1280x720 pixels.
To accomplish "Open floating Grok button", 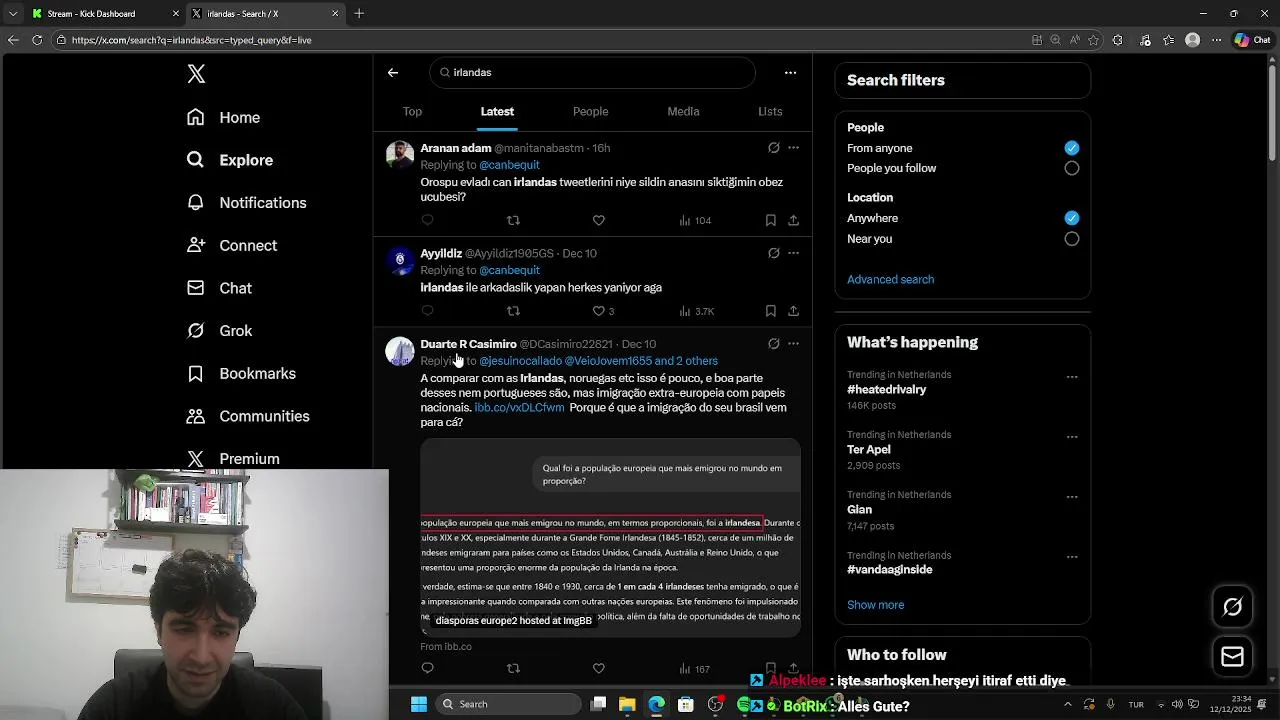I will (x=1232, y=607).
